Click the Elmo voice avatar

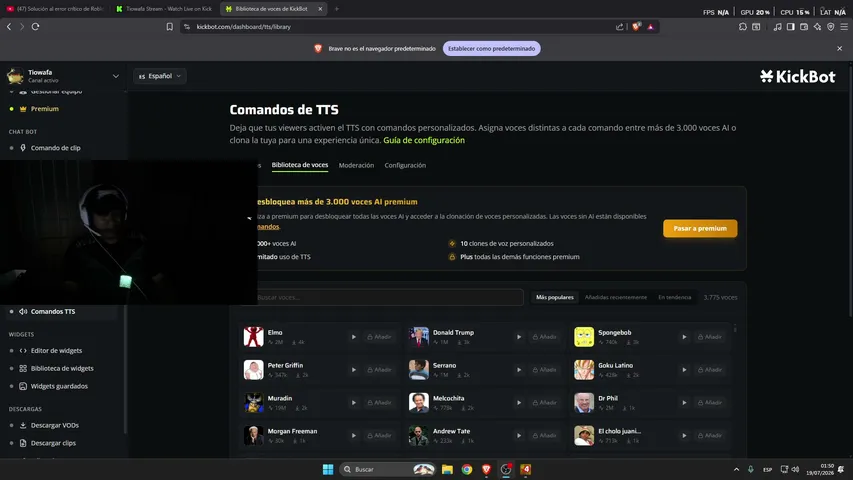pyautogui.click(x=254, y=337)
